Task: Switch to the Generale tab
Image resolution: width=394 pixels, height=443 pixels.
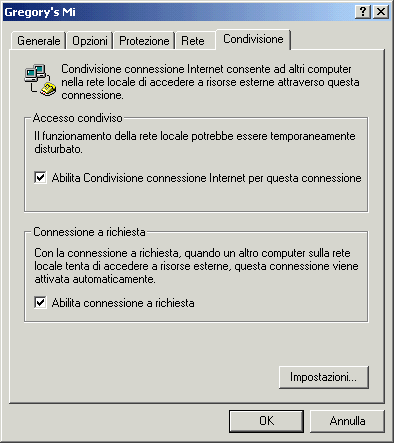Action: [39, 41]
